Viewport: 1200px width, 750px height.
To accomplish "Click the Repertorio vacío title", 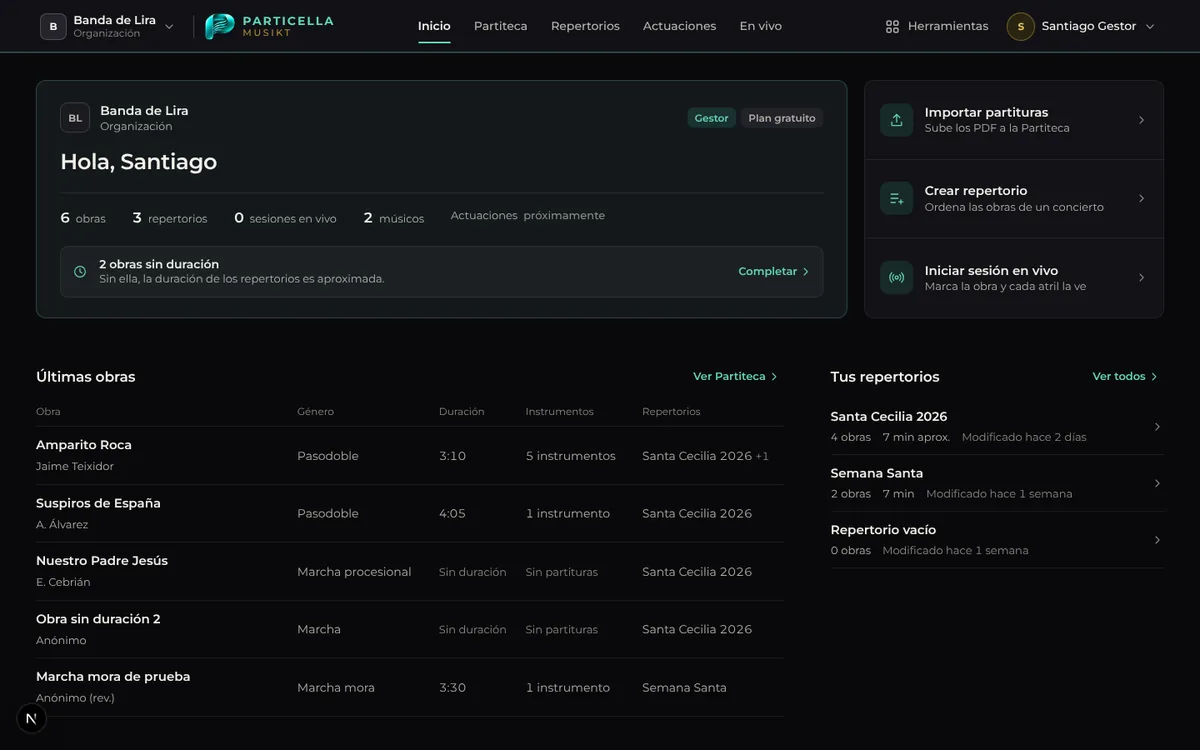I will [884, 530].
